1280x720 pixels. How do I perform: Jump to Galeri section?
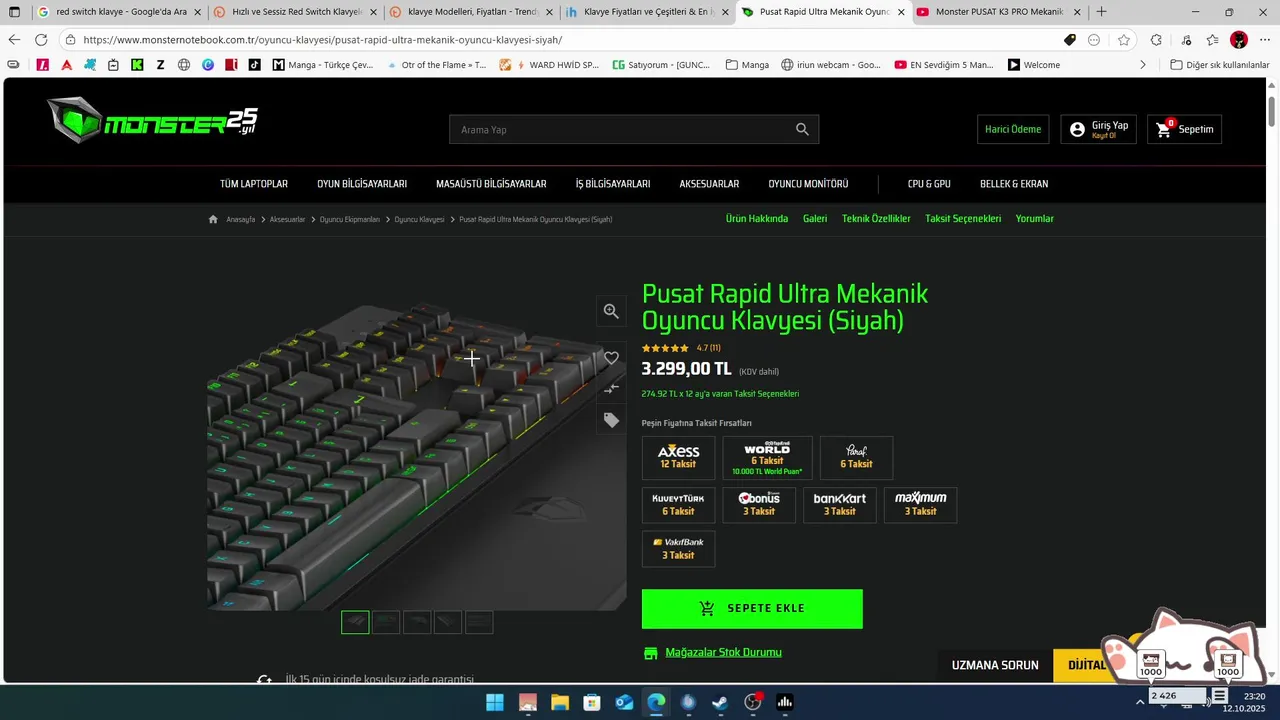tap(815, 219)
